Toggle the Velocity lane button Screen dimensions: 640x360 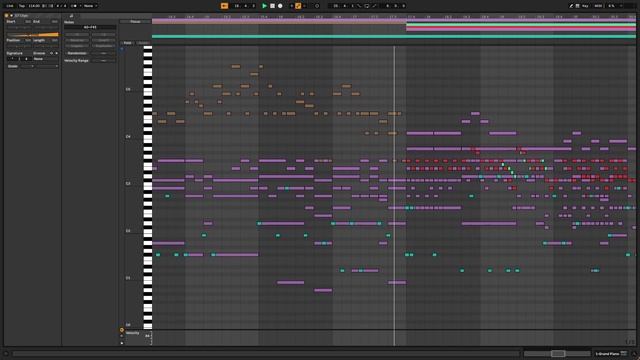[122, 330]
